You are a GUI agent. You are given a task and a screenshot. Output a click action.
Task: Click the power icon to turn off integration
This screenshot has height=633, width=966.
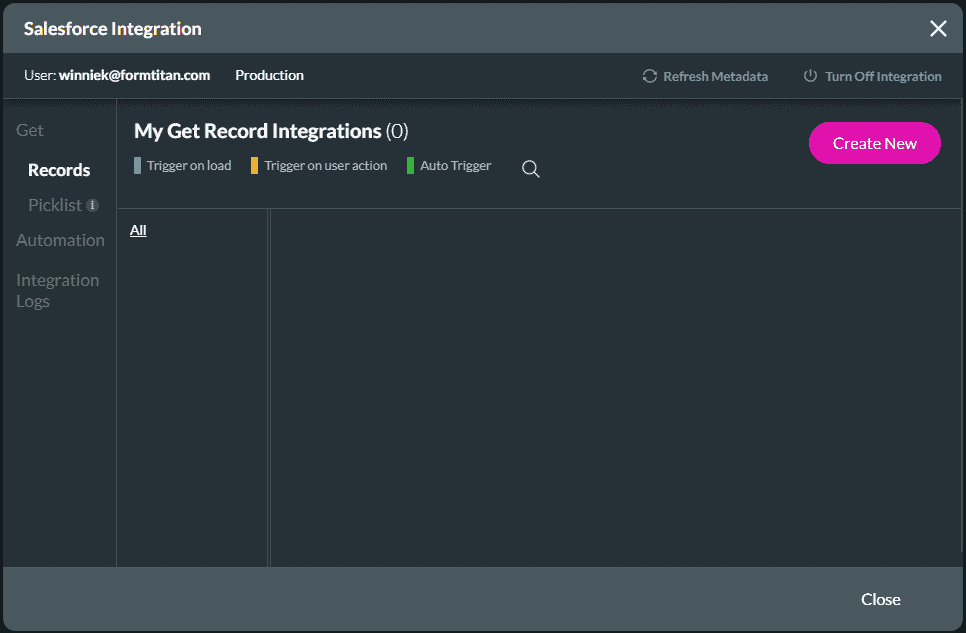point(810,75)
